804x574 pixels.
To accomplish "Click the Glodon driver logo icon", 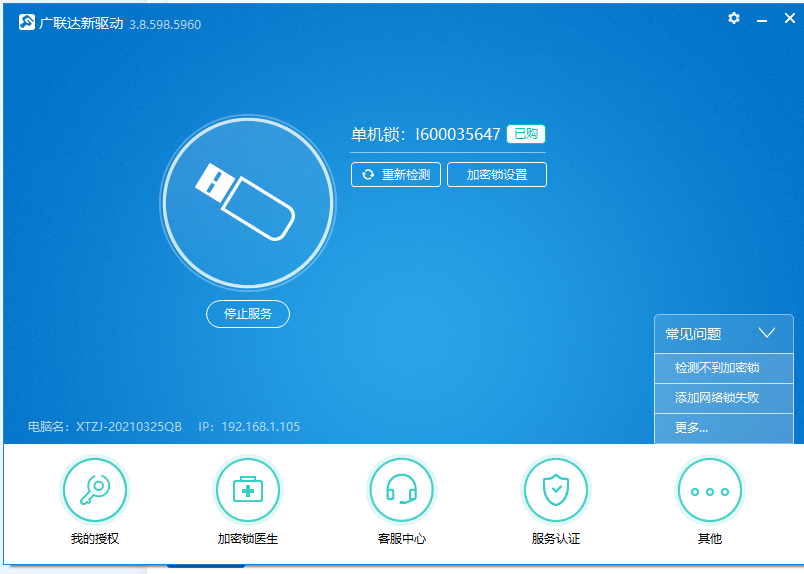I will (27, 22).
